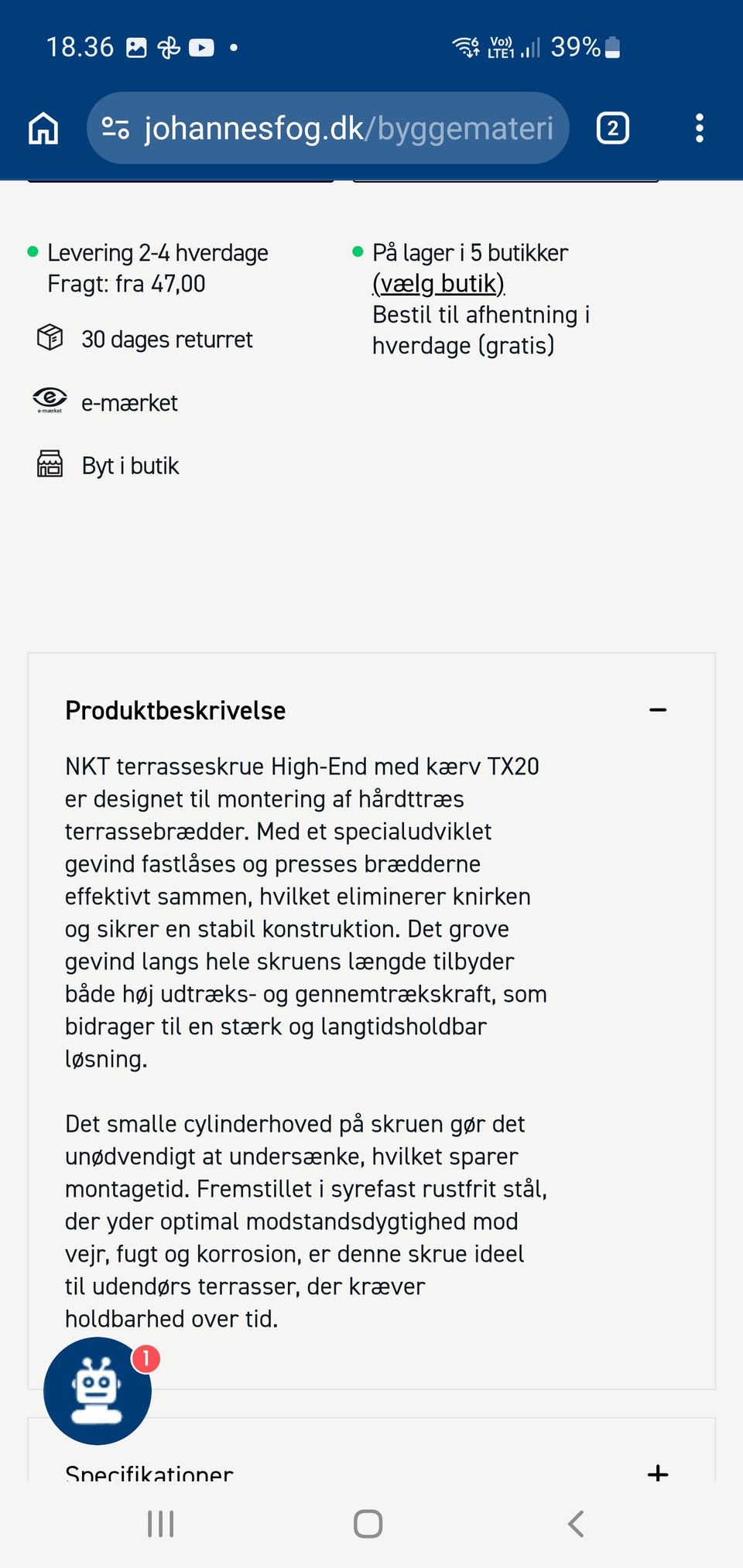The image size is (743, 1568).
Task: Open Android recent apps button
Action: click(161, 1524)
